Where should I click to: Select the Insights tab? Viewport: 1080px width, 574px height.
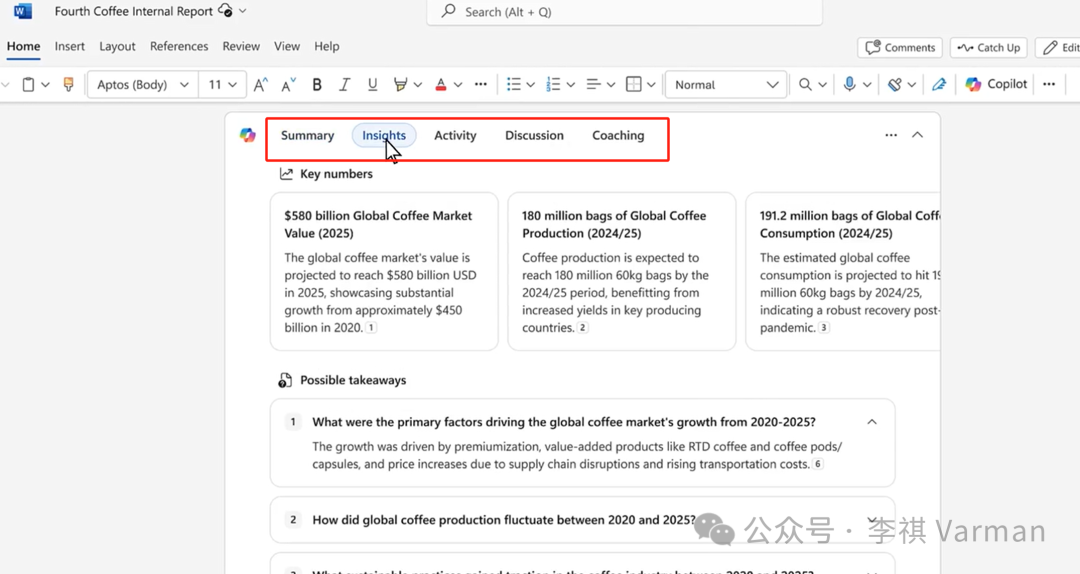click(x=384, y=136)
